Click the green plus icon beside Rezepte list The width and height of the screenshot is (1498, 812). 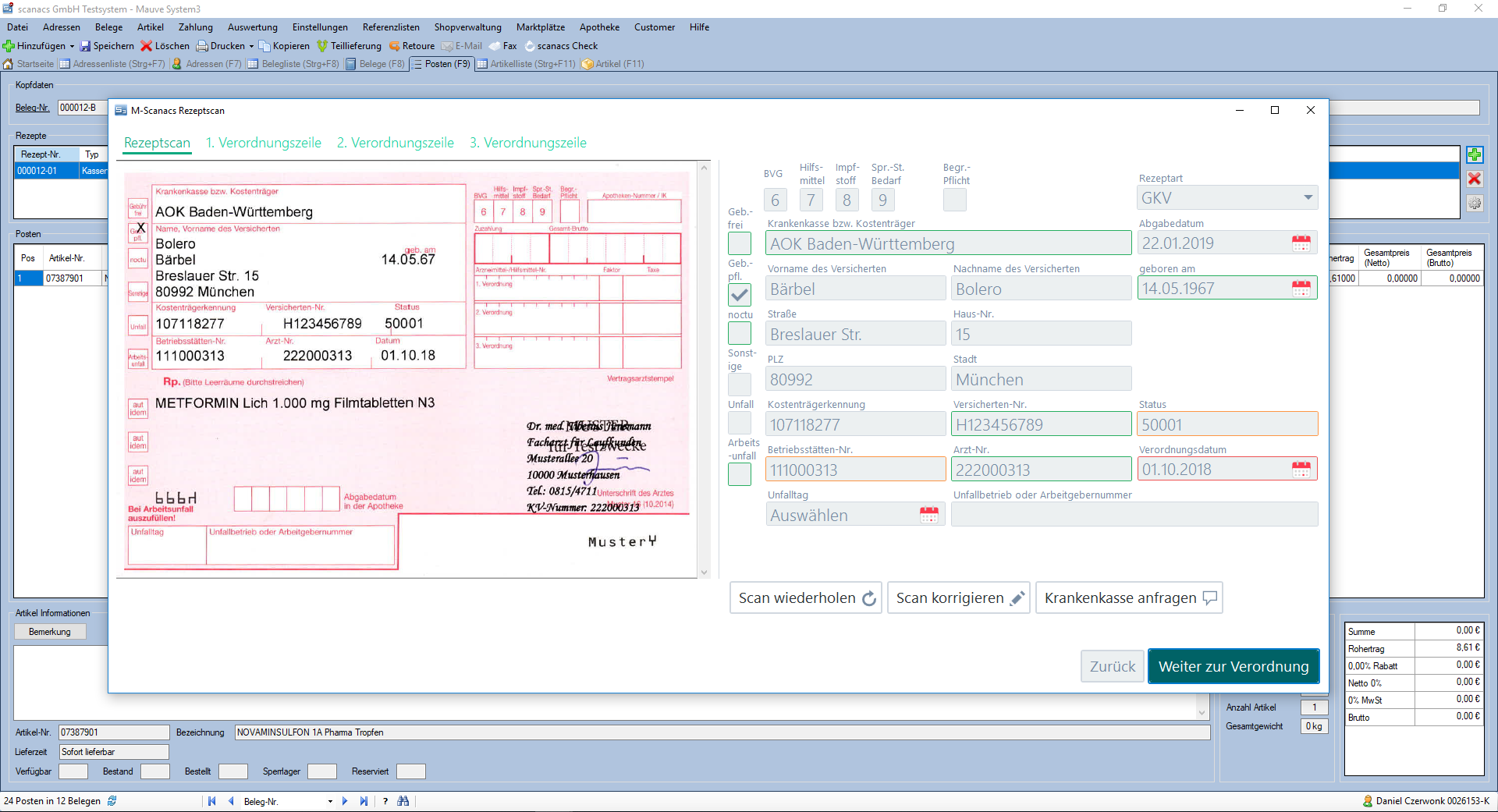coord(1474,154)
